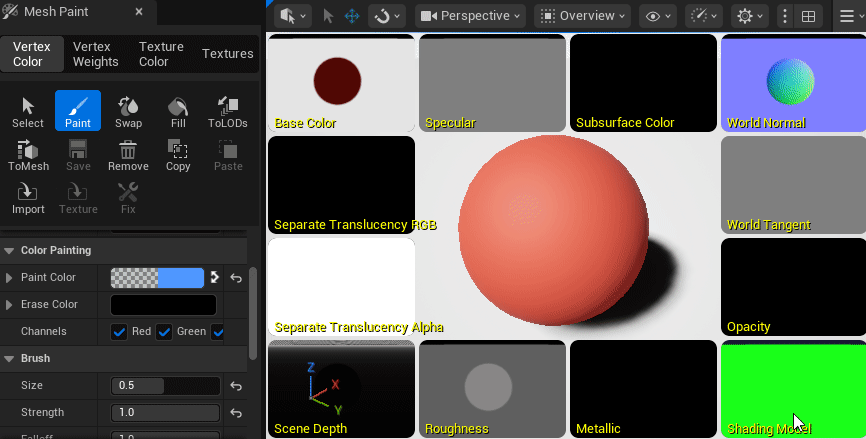Open the eye Show flags dropdown
The width and height of the screenshot is (866, 439).
click(x=658, y=16)
